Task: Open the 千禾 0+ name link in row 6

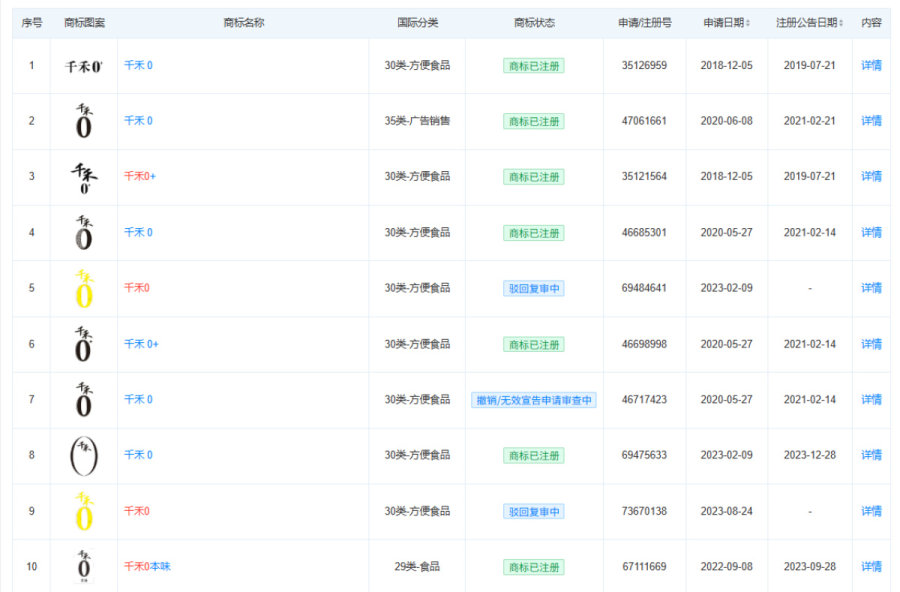Action: click(x=141, y=344)
